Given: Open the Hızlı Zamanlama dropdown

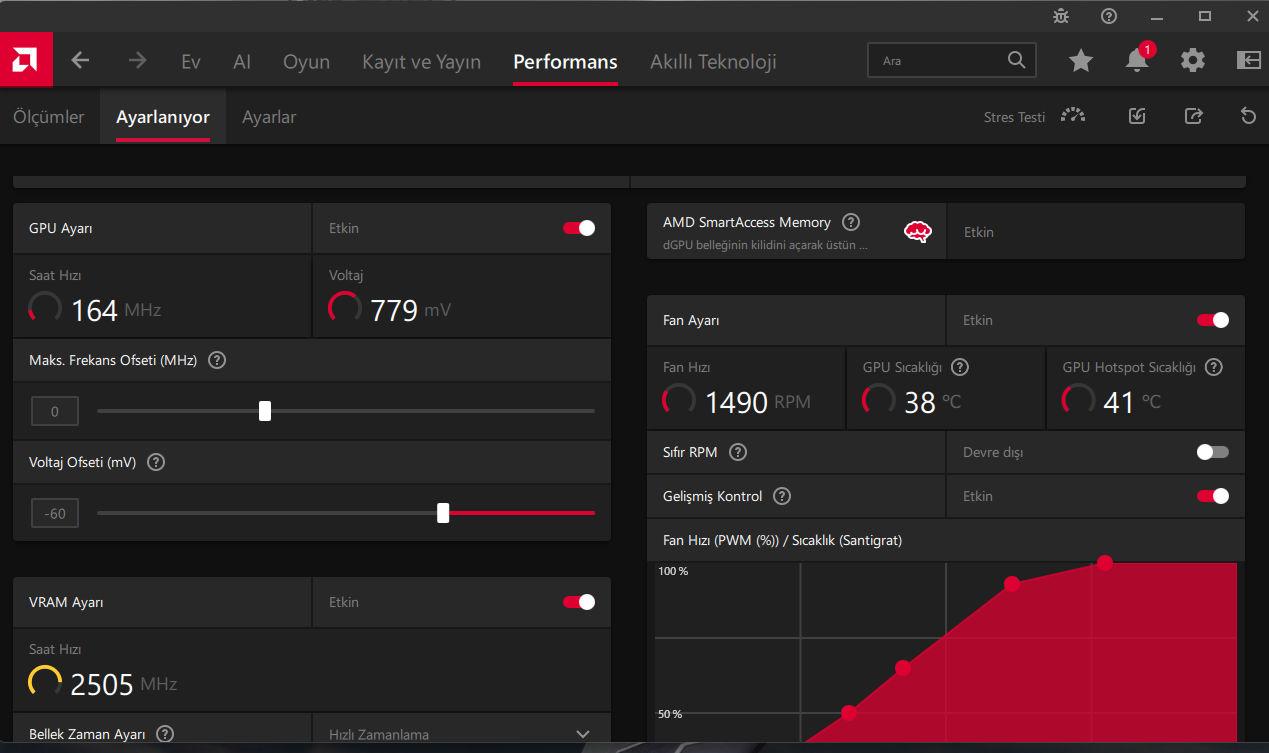Looking at the screenshot, I should coord(461,734).
